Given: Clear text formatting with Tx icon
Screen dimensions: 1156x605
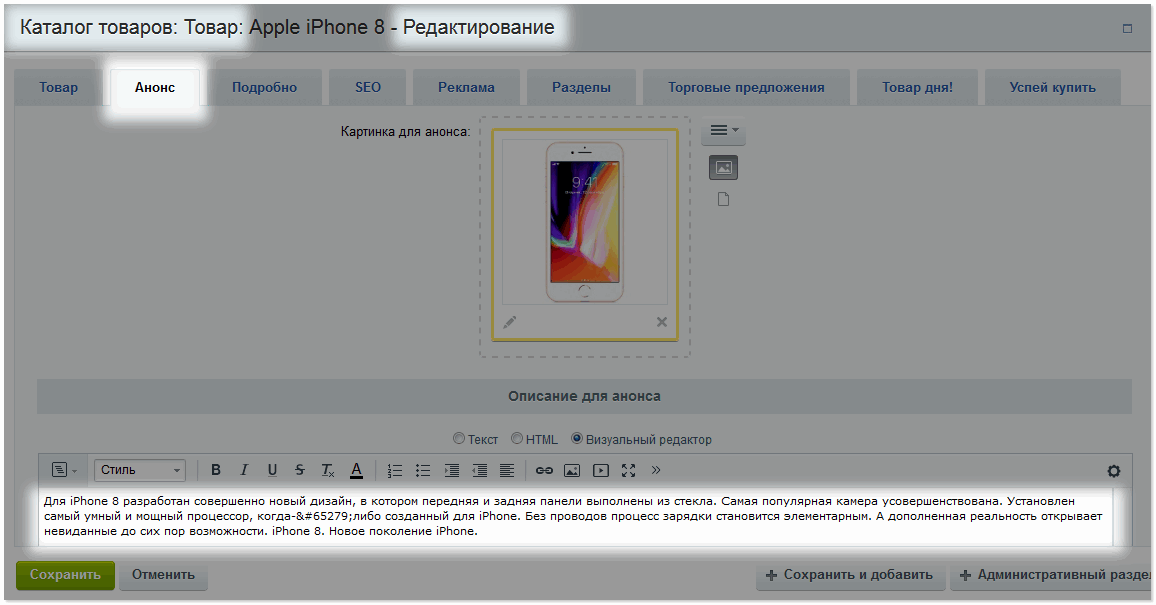Looking at the screenshot, I should 327,470.
